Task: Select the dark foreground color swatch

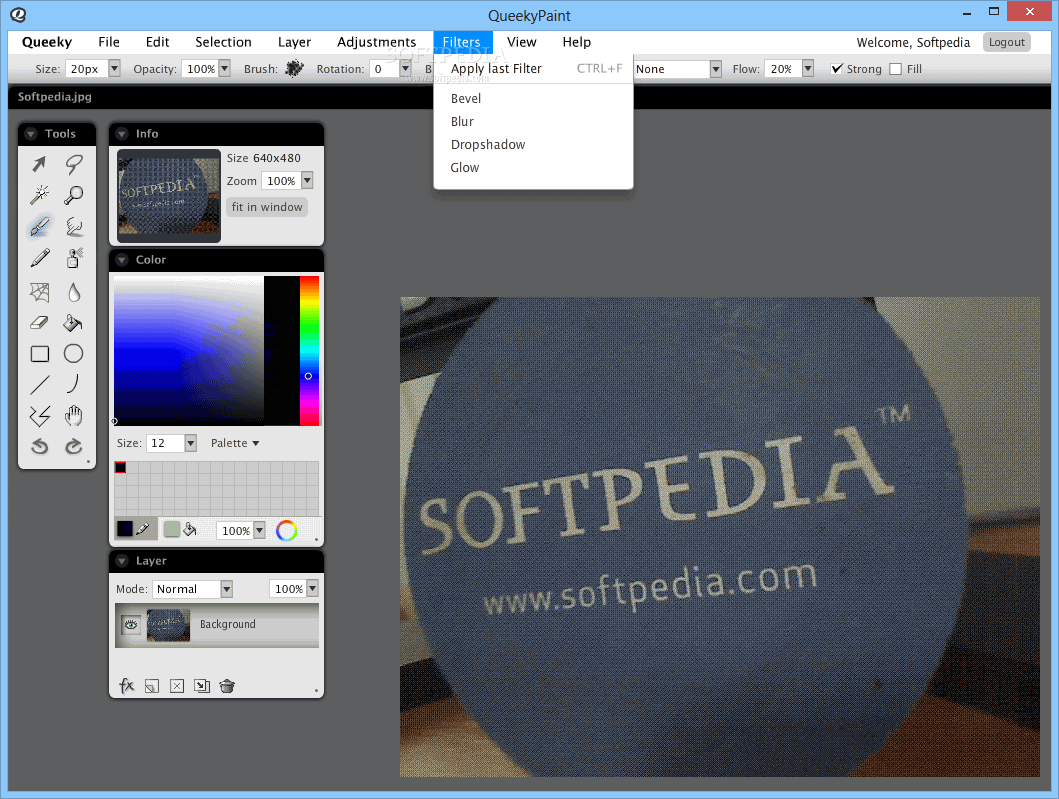Action: [125, 529]
